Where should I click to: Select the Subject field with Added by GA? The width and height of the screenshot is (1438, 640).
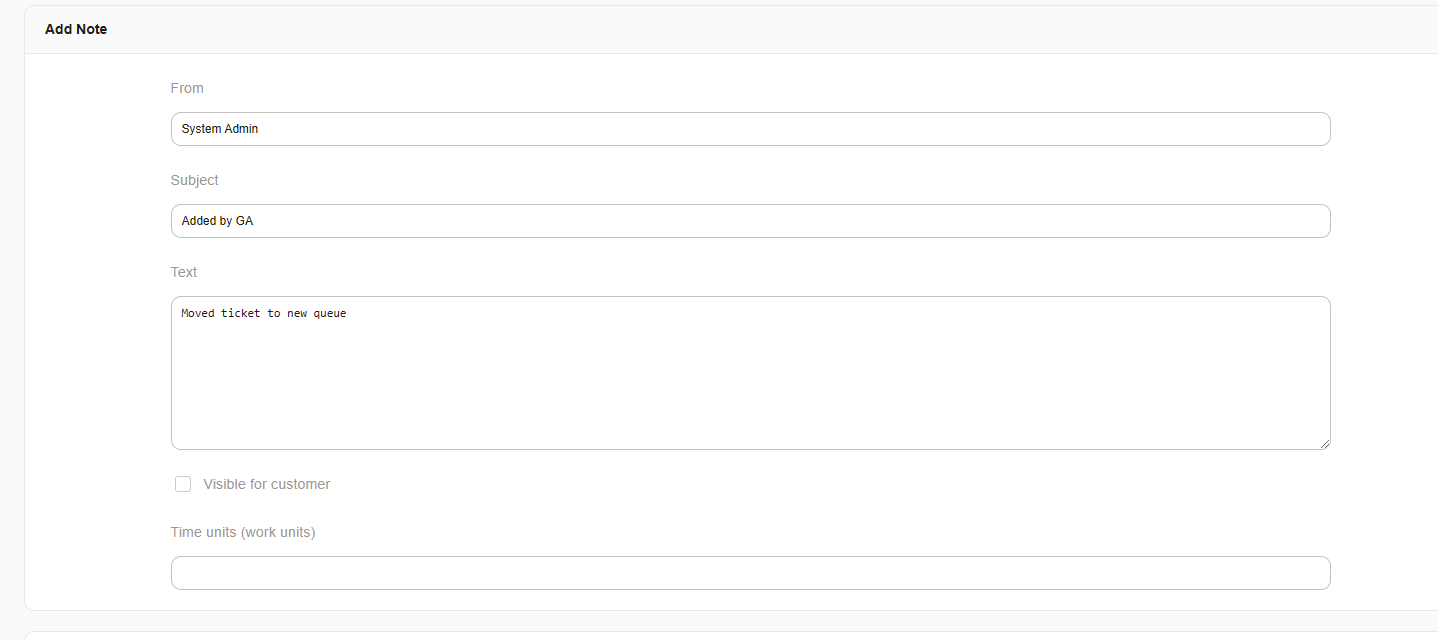(750, 221)
